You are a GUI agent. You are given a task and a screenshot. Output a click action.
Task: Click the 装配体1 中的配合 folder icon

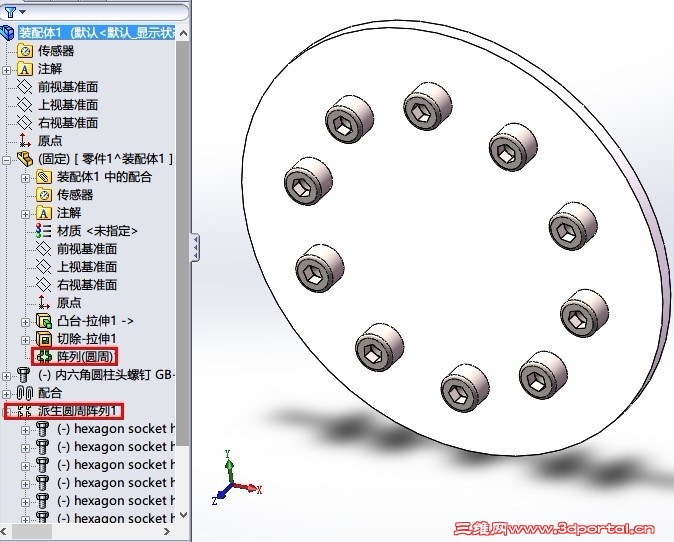click(43, 177)
